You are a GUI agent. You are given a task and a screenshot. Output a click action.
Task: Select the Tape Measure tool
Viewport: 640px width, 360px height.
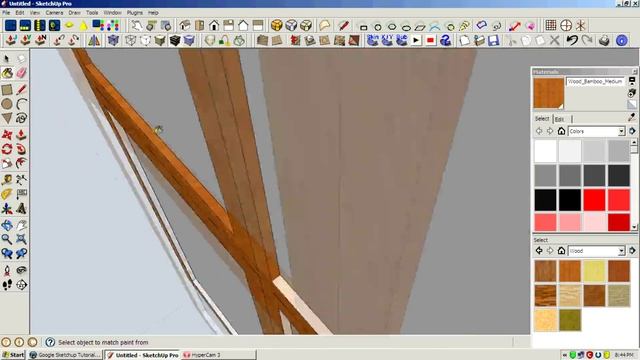(7, 180)
